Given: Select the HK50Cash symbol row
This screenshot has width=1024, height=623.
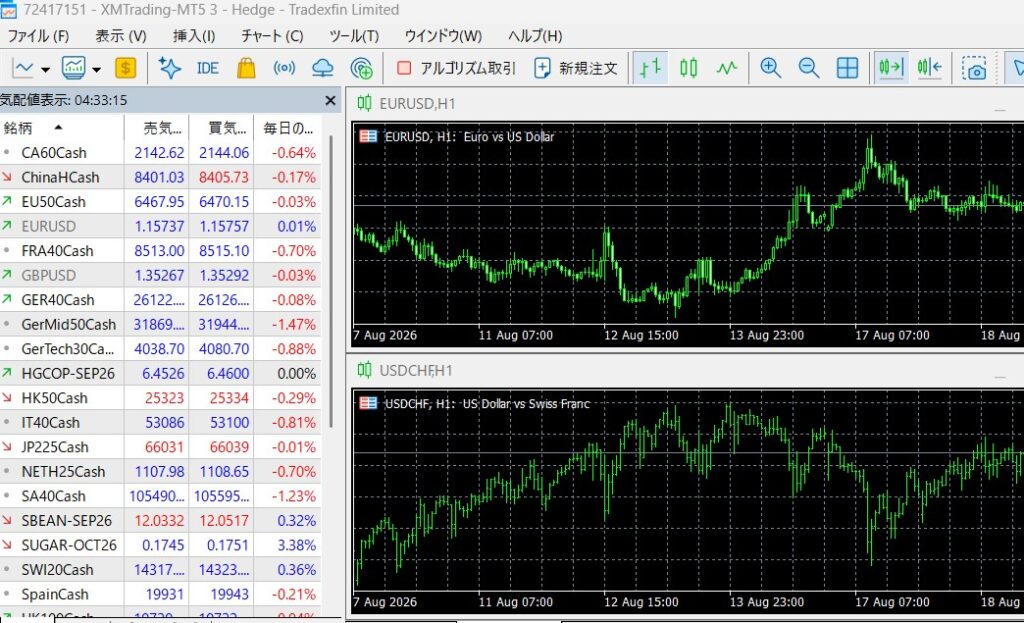Looking at the screenshot, I should point(160,398).
